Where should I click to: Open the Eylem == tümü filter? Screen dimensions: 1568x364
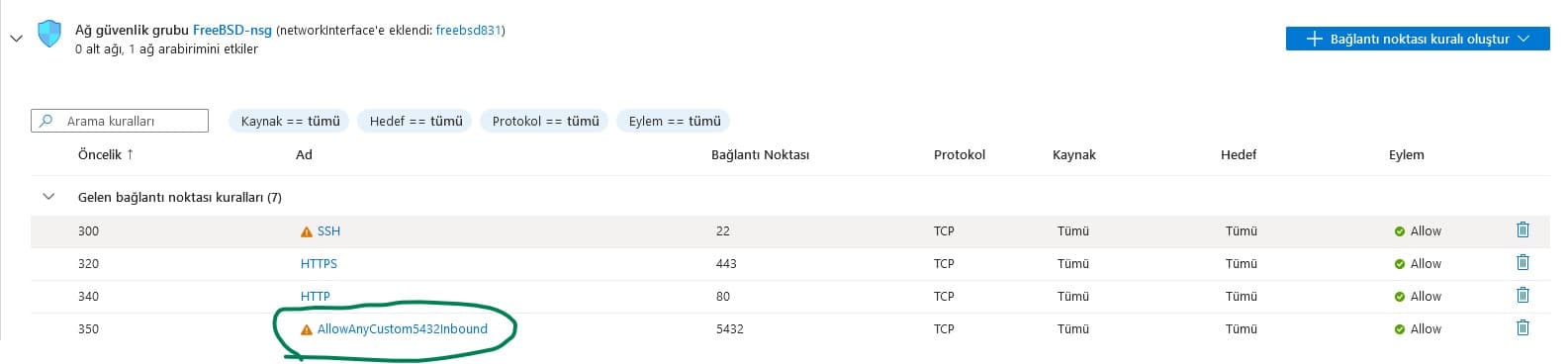674,121
